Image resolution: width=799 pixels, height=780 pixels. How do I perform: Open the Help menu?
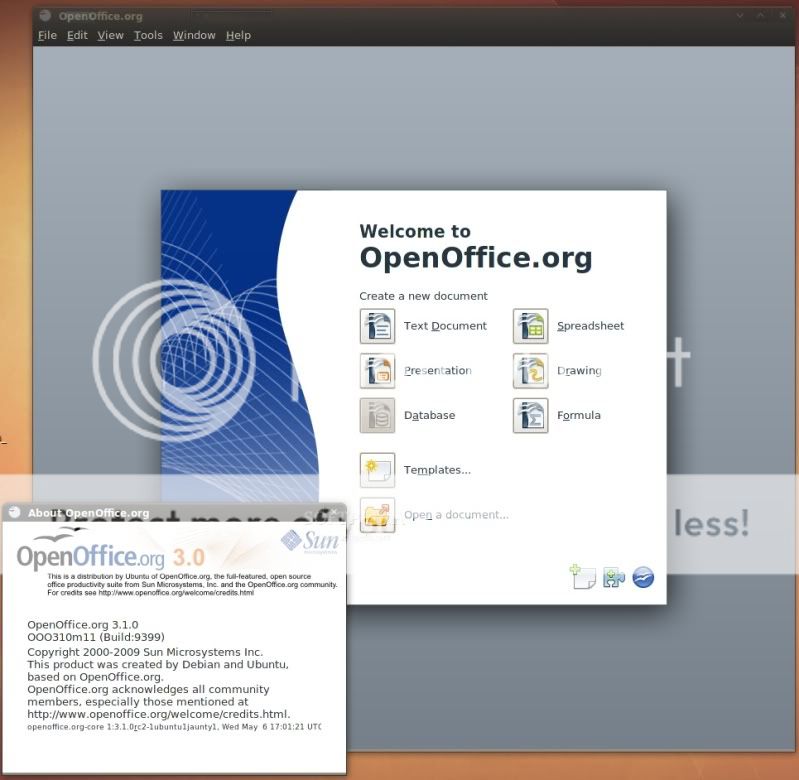pos(238,35)
